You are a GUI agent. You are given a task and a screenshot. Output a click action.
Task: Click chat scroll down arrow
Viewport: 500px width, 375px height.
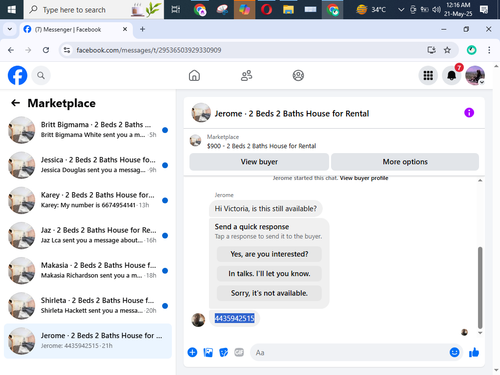[480, 333]
